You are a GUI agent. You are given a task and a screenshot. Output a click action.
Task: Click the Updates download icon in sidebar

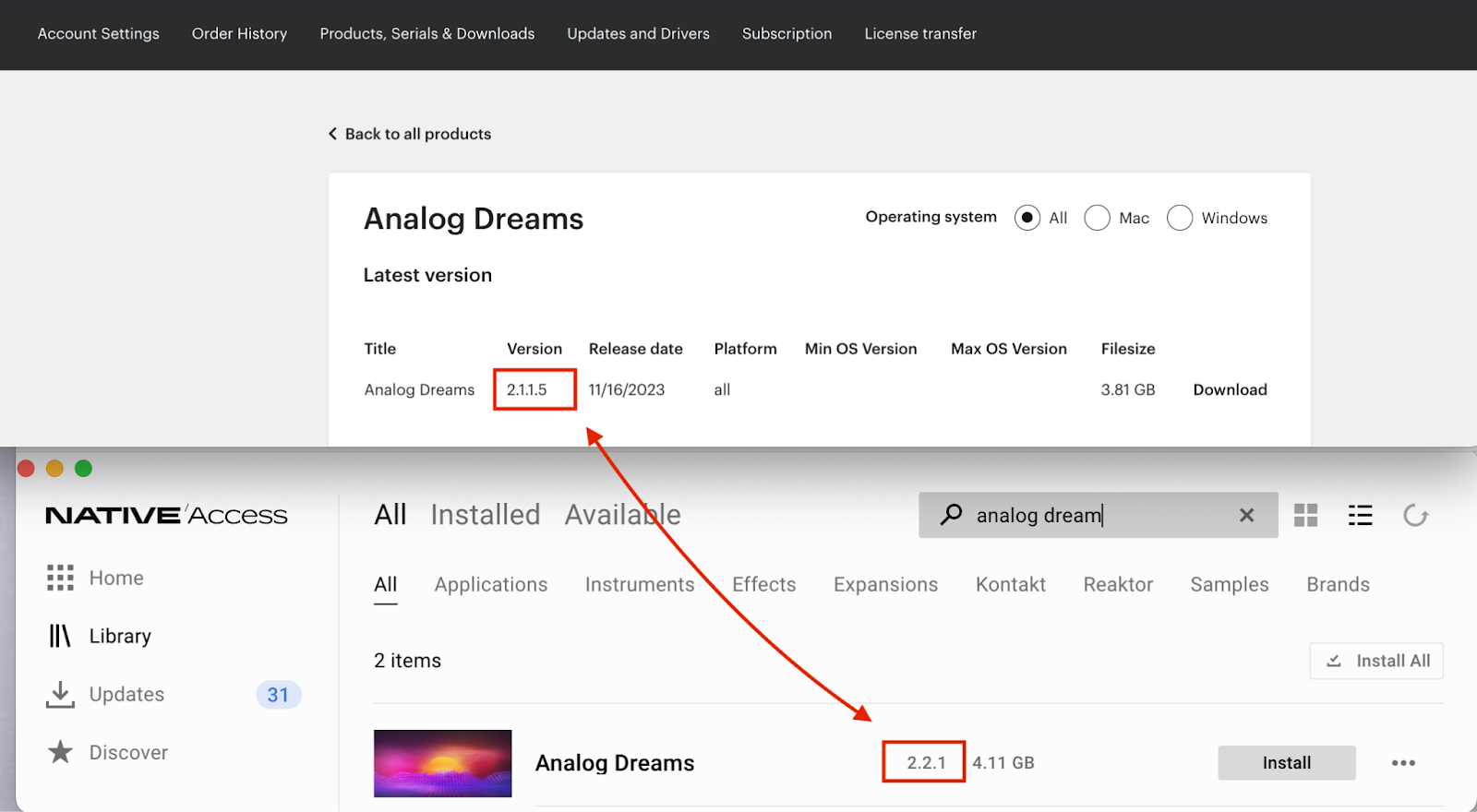coord(60,695)
